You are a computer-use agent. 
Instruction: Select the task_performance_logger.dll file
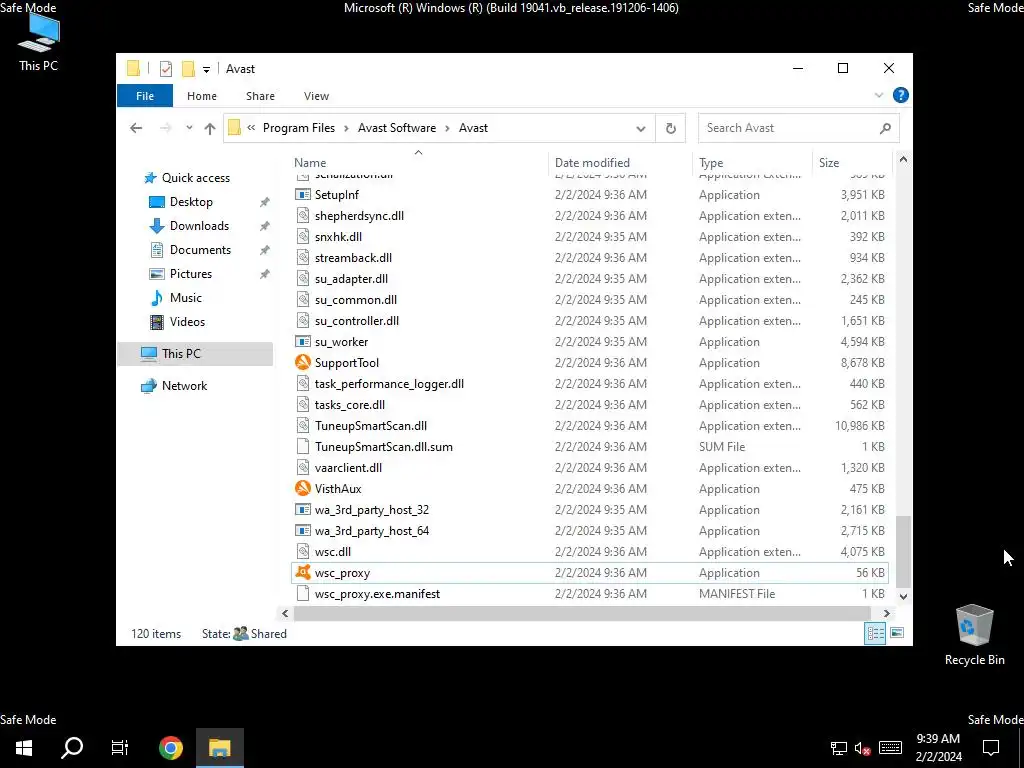389,383
